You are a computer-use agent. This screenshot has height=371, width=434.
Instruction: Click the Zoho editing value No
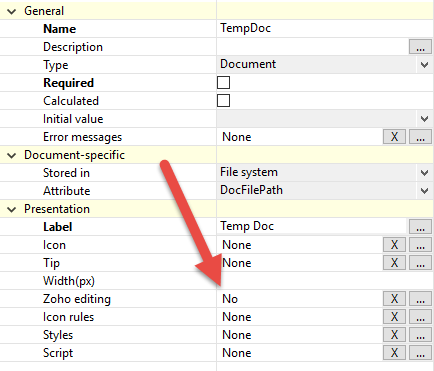click(x=230, y=299)
